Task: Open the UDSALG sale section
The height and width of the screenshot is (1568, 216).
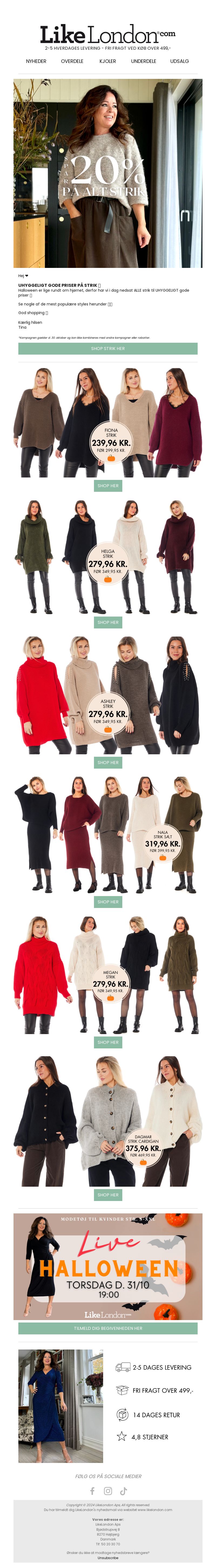Action: tap(180, 62)
